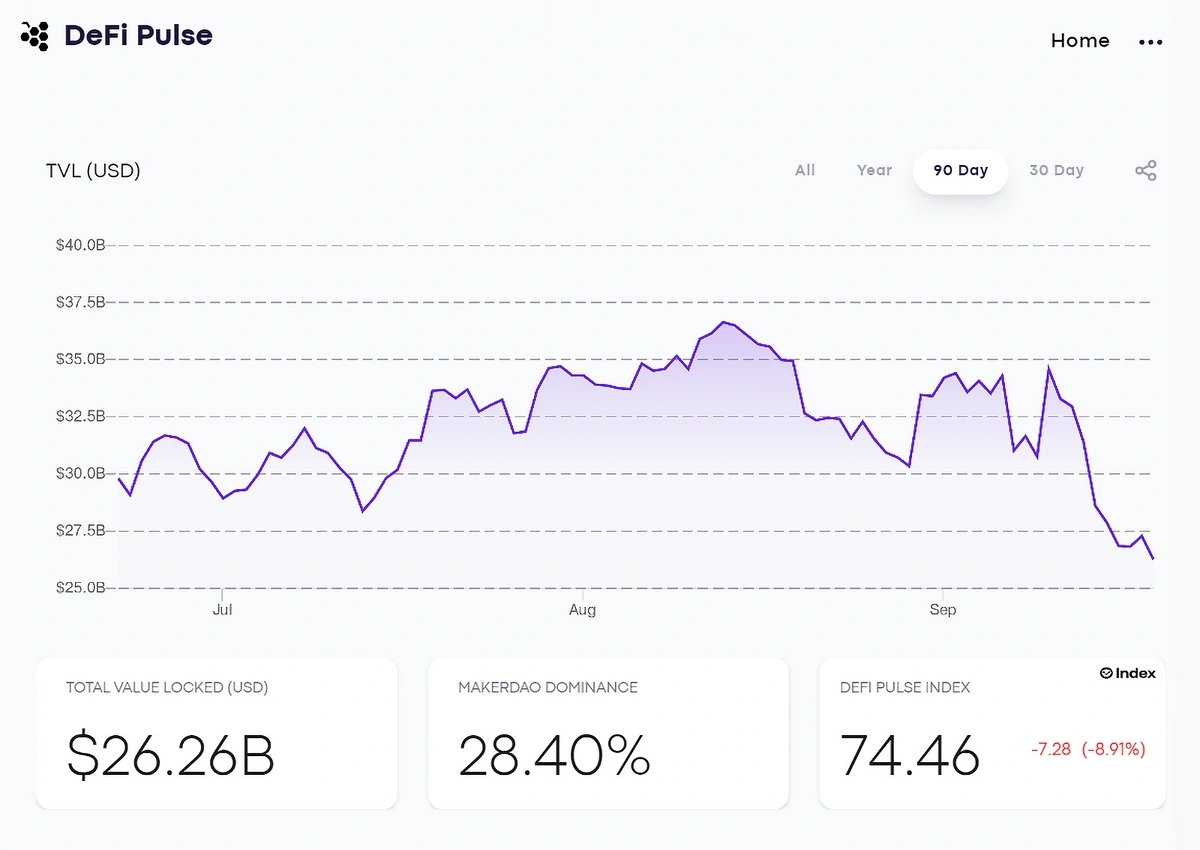
Task: Click the Index badge checkmark icon
Action: click(x=1106, y=673)
